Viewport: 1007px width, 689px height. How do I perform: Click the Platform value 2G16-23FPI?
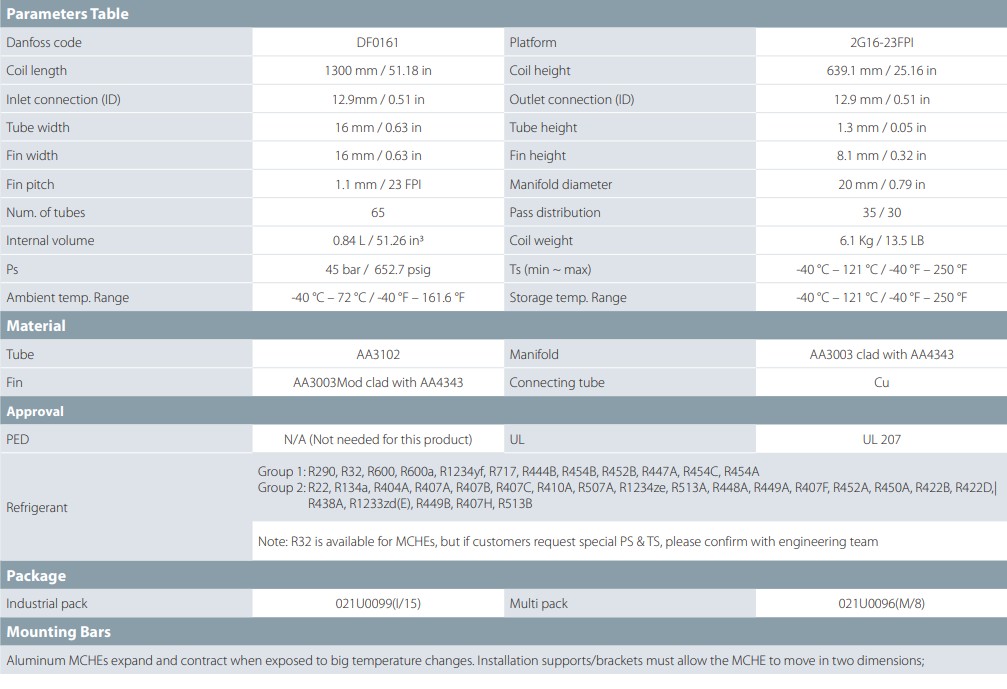pos(881,42)
